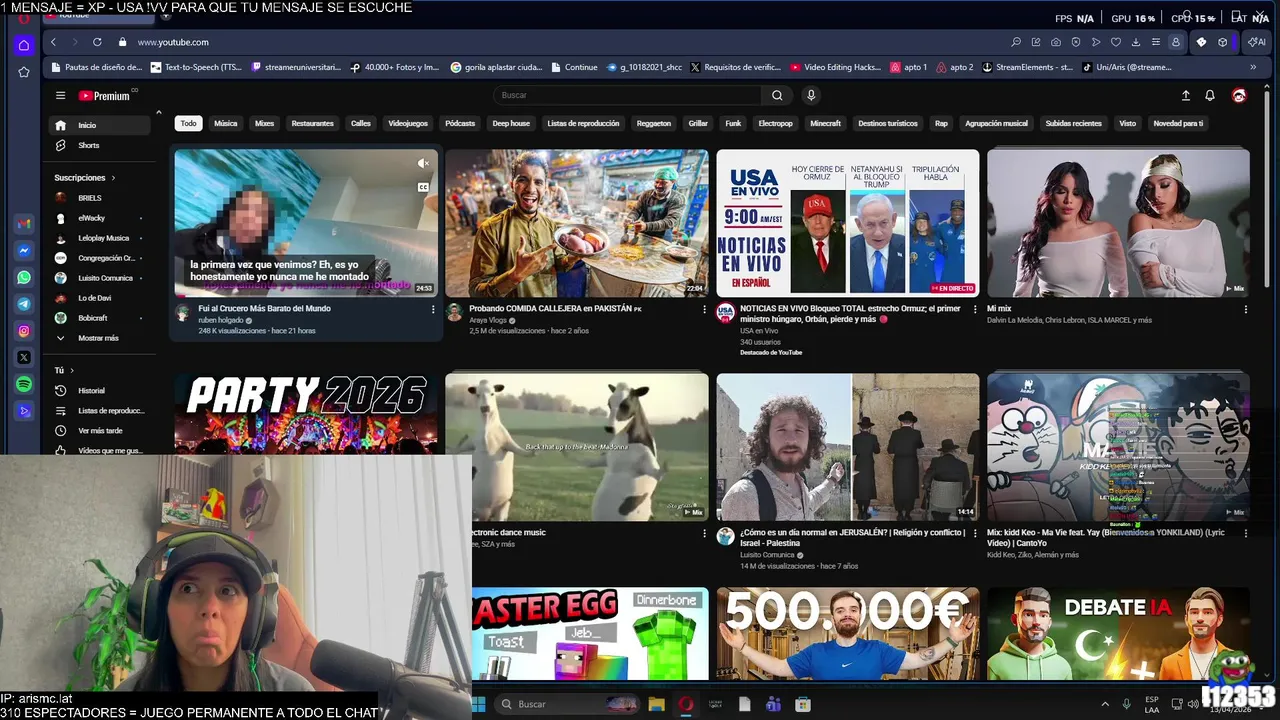Open the DEBATE IA video thumbnail
1280x720 pixels.
click(1118, 633)
